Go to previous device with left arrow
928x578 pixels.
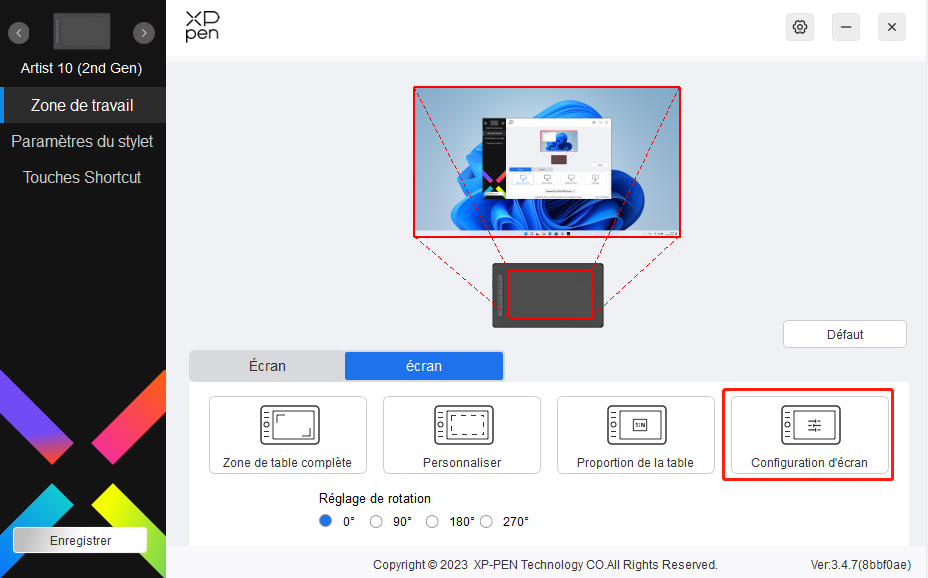point(19,33)
